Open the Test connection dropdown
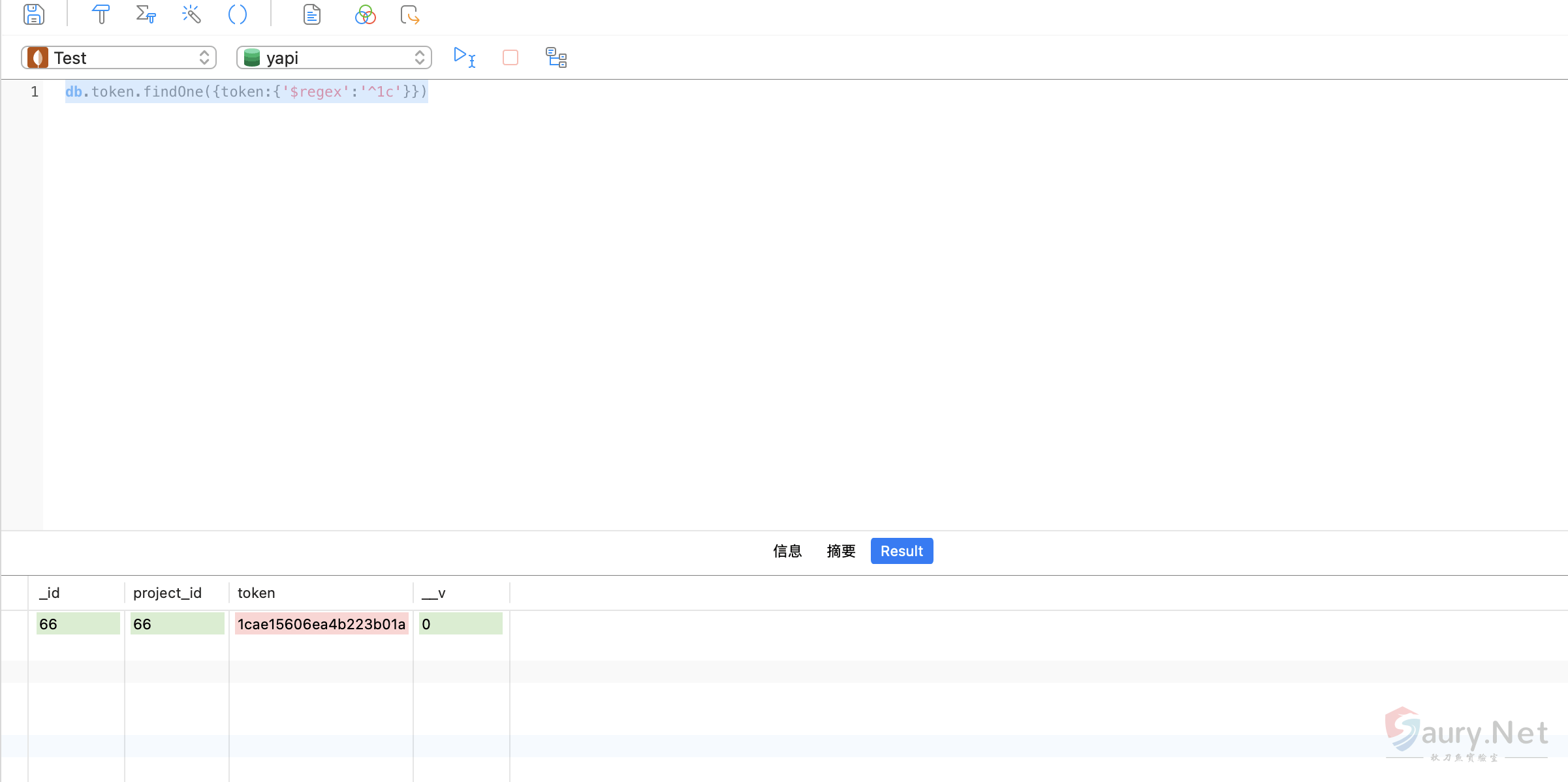Image resolution: width=1568 pixels, height=782 pixels. pos(119,57)
